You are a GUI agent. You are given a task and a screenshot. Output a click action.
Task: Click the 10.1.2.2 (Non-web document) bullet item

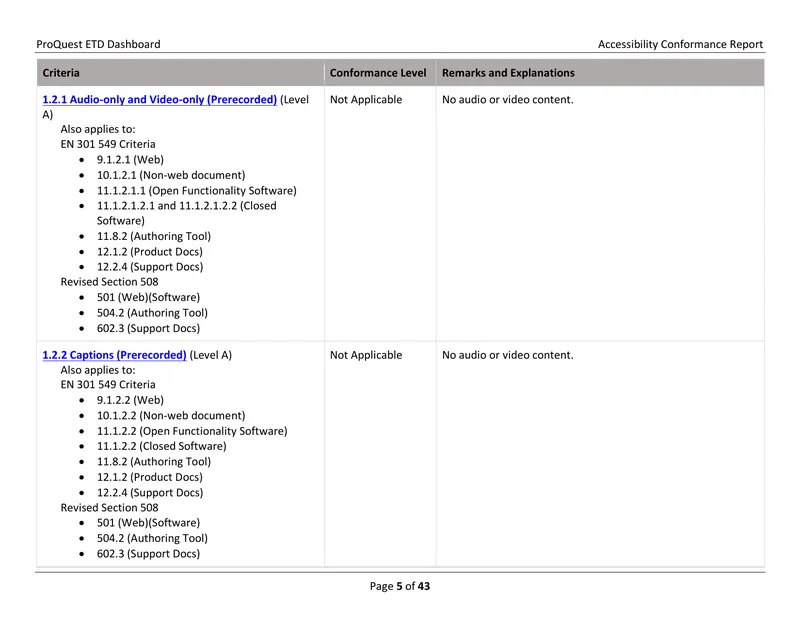171,416
